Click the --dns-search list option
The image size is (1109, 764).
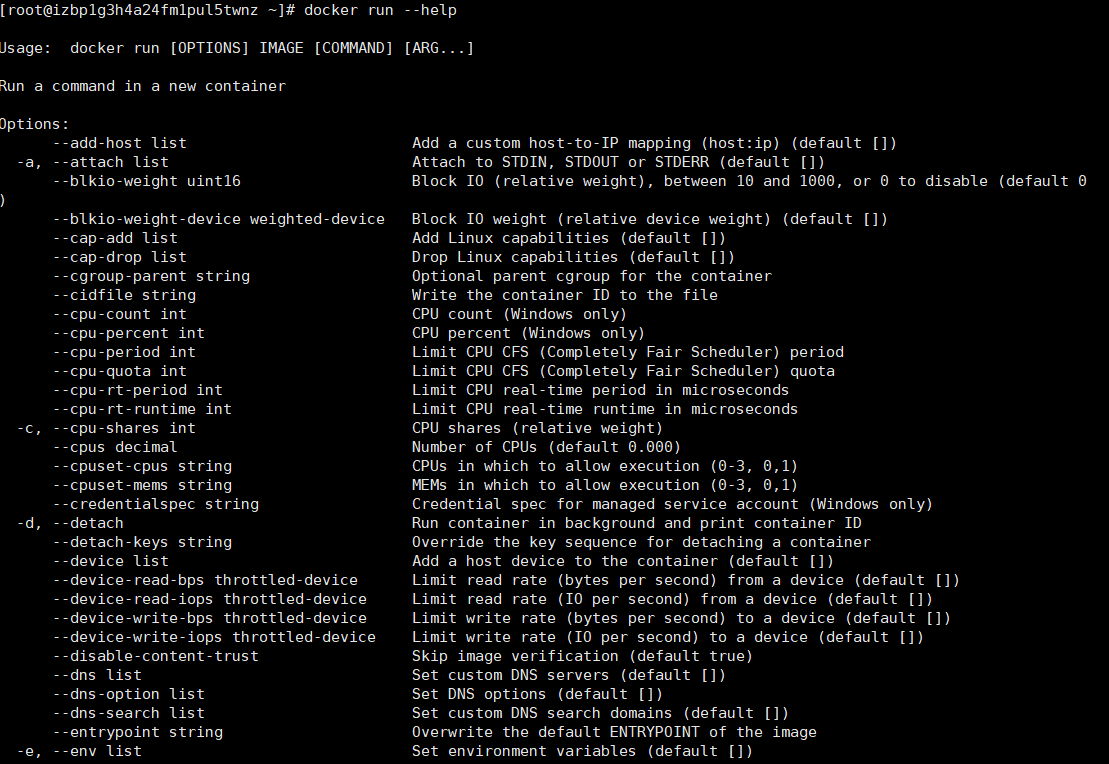coord(129,714)
